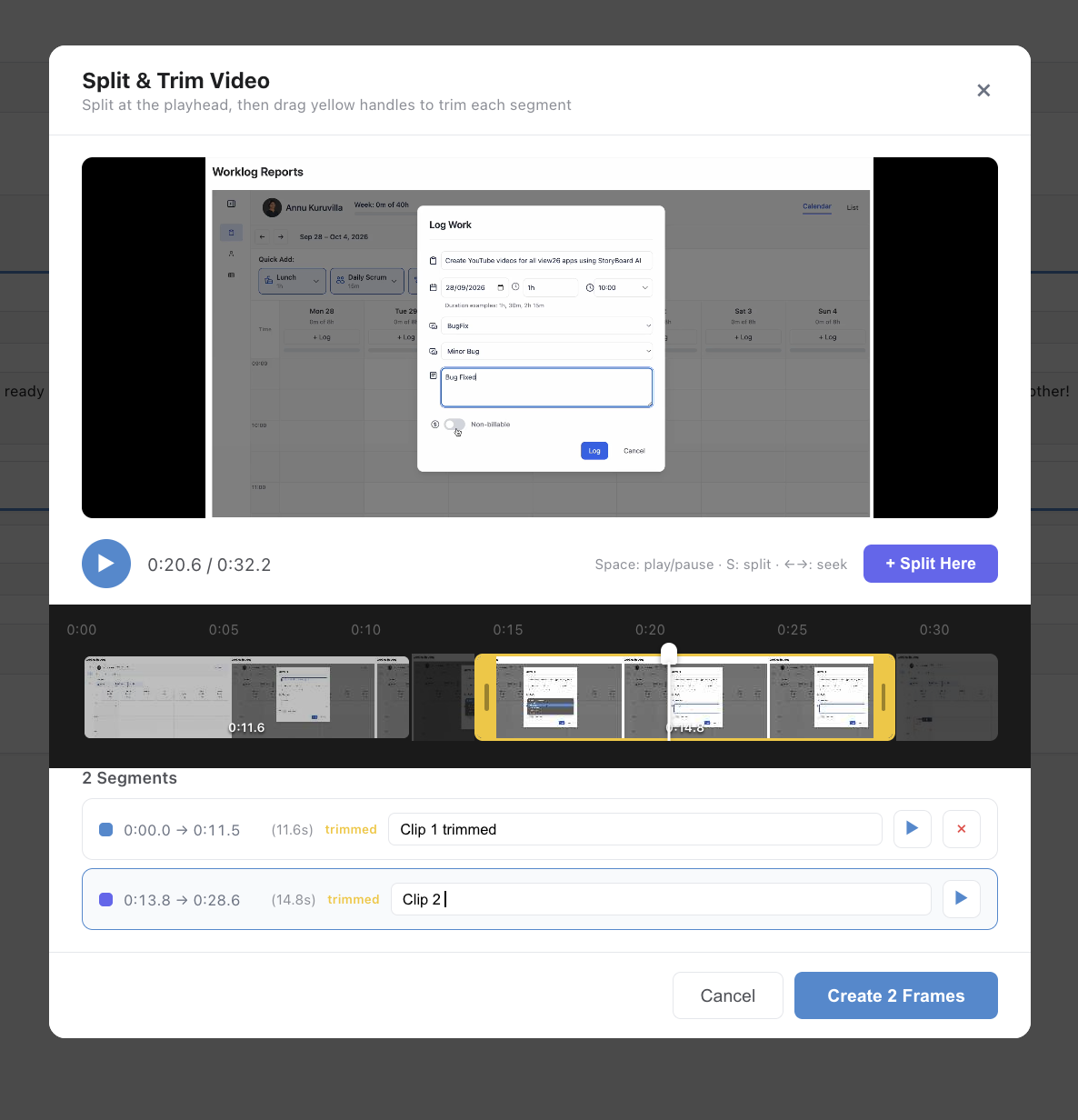Click the keyboard shortcut hint text
Image resolution: width=1078 pixels, height=1120 pixels.
(x=721, y=565)
